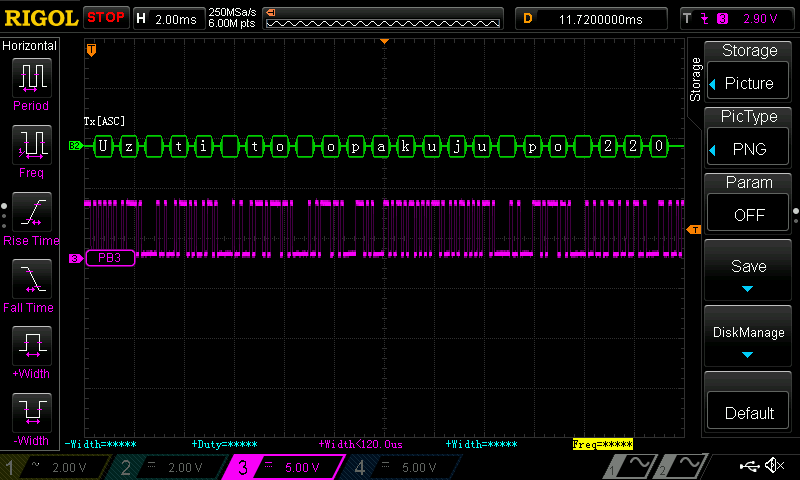Click the +Width=***** measurement readout
This screenshot has height=480, width=800.
482,444
